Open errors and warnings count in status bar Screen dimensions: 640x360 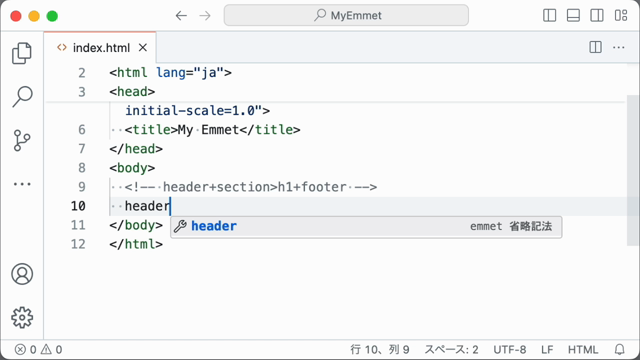[x=38, y=349]
